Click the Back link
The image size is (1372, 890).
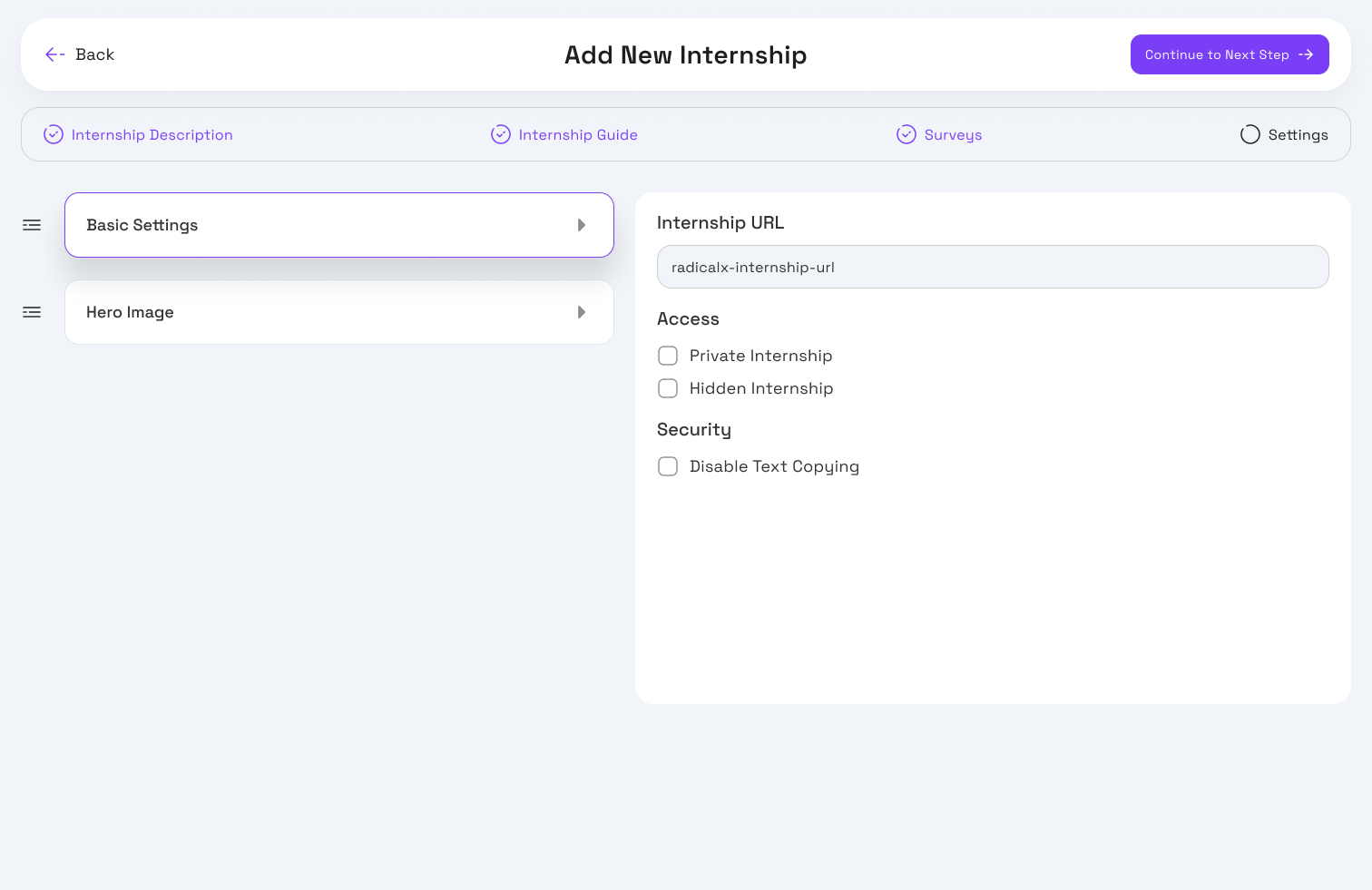tap(94, 54)
